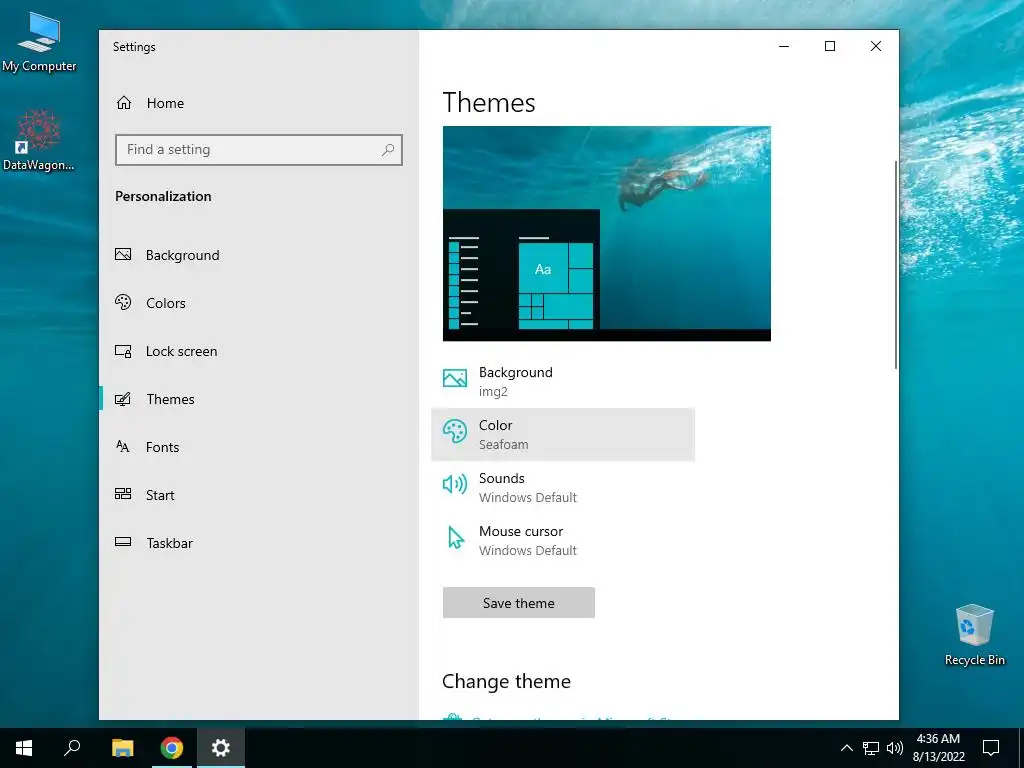This screenshot has height=768, width=1024.
Task: Click the volume speaker icon in tray
Action: (x=895, y=748)
